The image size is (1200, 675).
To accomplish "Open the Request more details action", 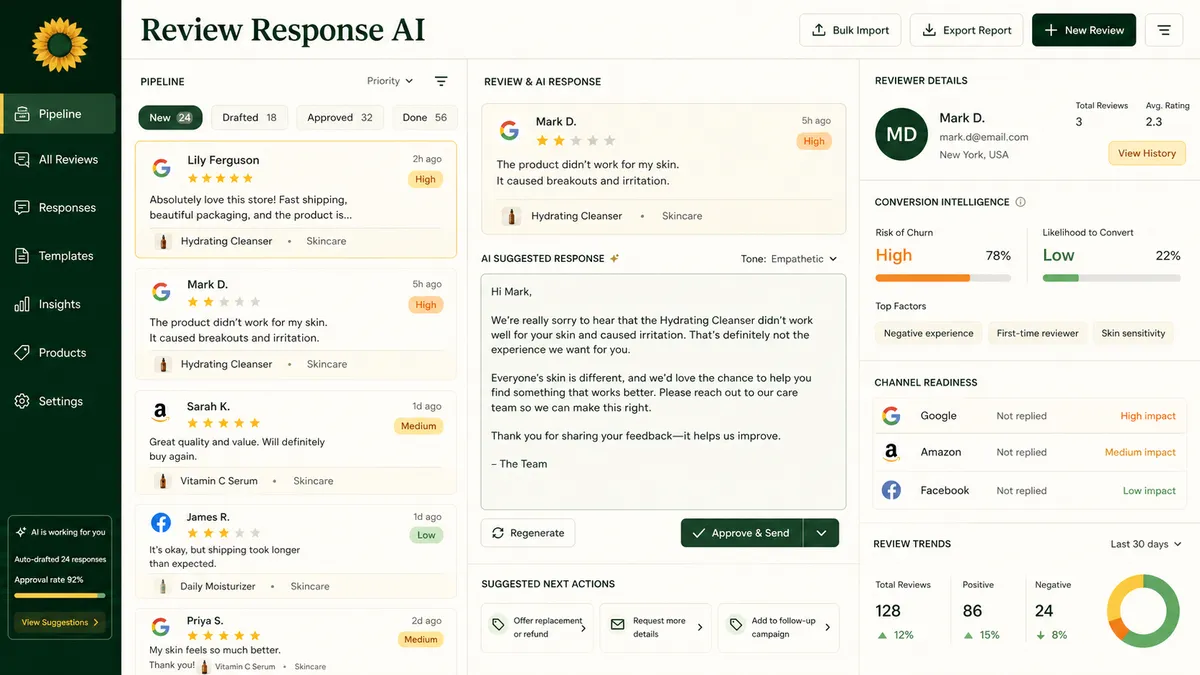I will 656,627.
